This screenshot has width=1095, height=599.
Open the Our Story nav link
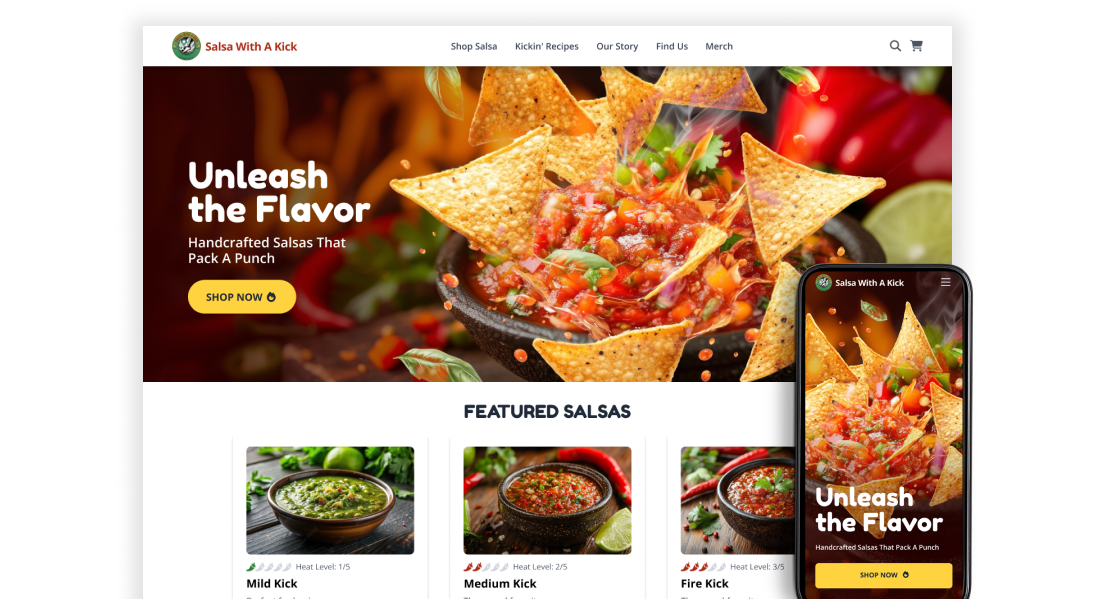(x=617, y=46)
